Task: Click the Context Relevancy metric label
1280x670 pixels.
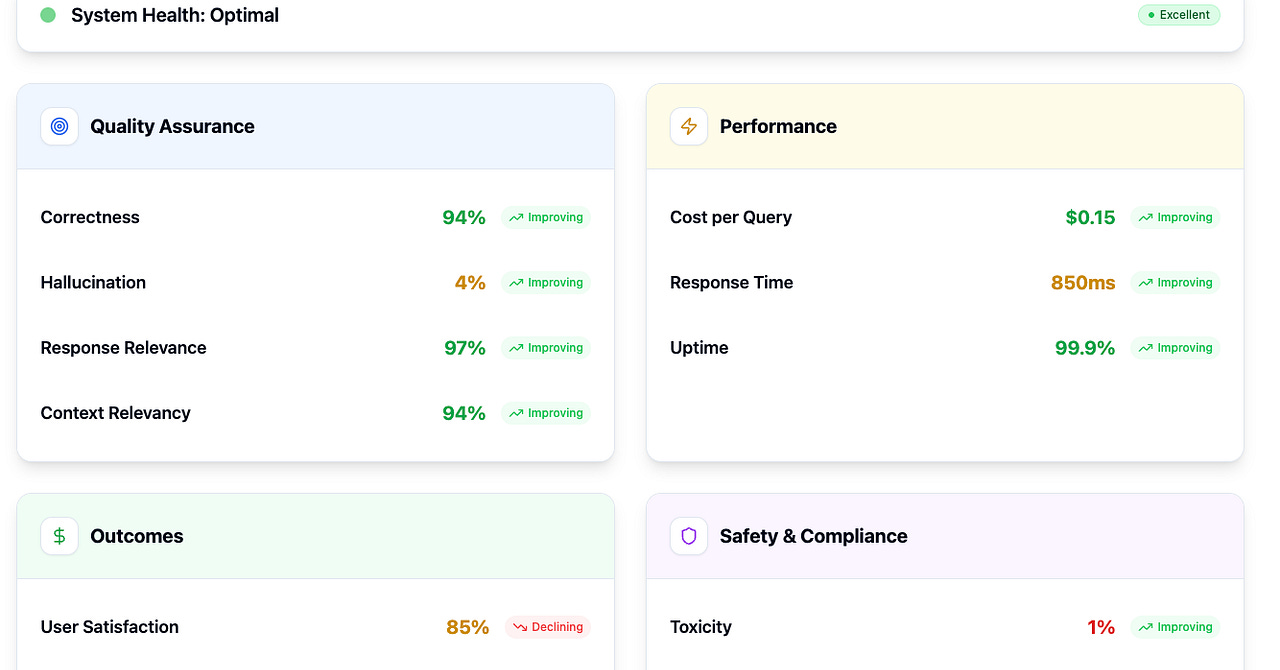Action: (x=116, y=413)
